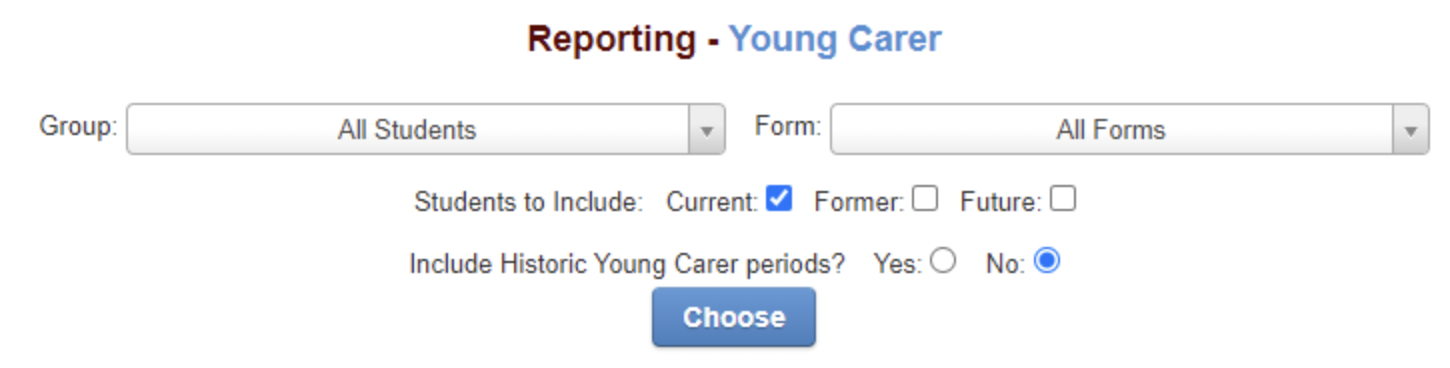Select Yes for historic Young Carer periods
1450x368 pixels.
tap(942, 261)
